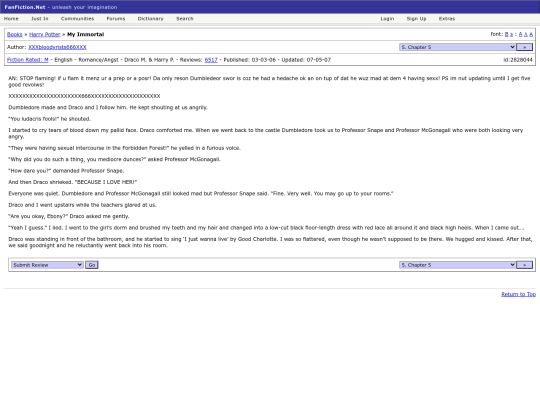
Task: Open the Just In menu
Action: (x=40, y=19)
